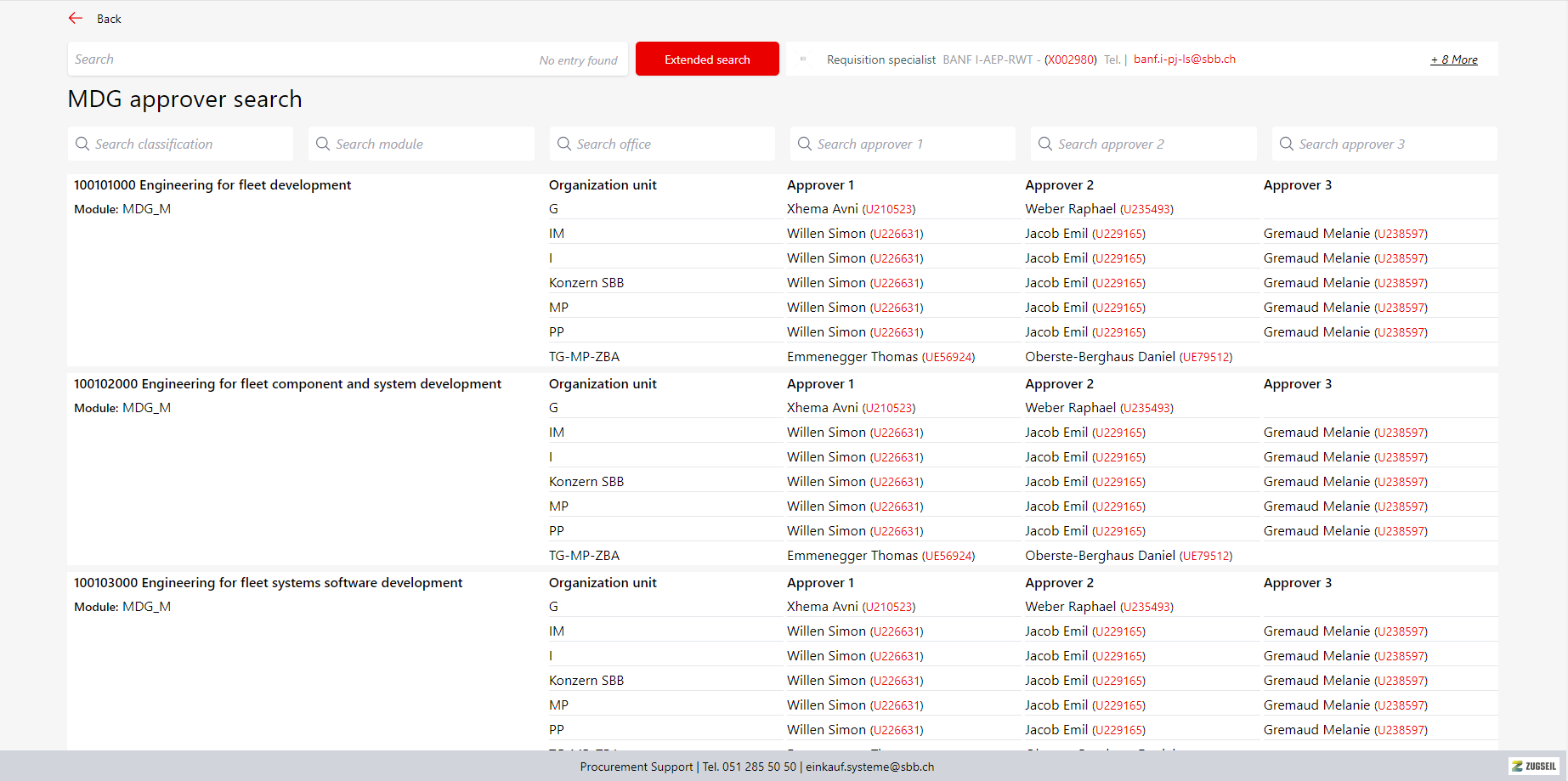Open the banf.i-pj-ls@sbb.ch email link

[1184, 59]
